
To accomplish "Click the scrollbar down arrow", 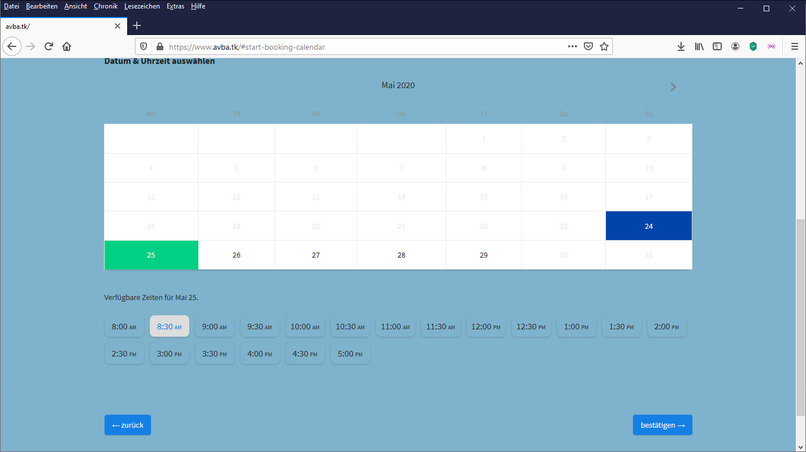I will click(x=800, y=447).
